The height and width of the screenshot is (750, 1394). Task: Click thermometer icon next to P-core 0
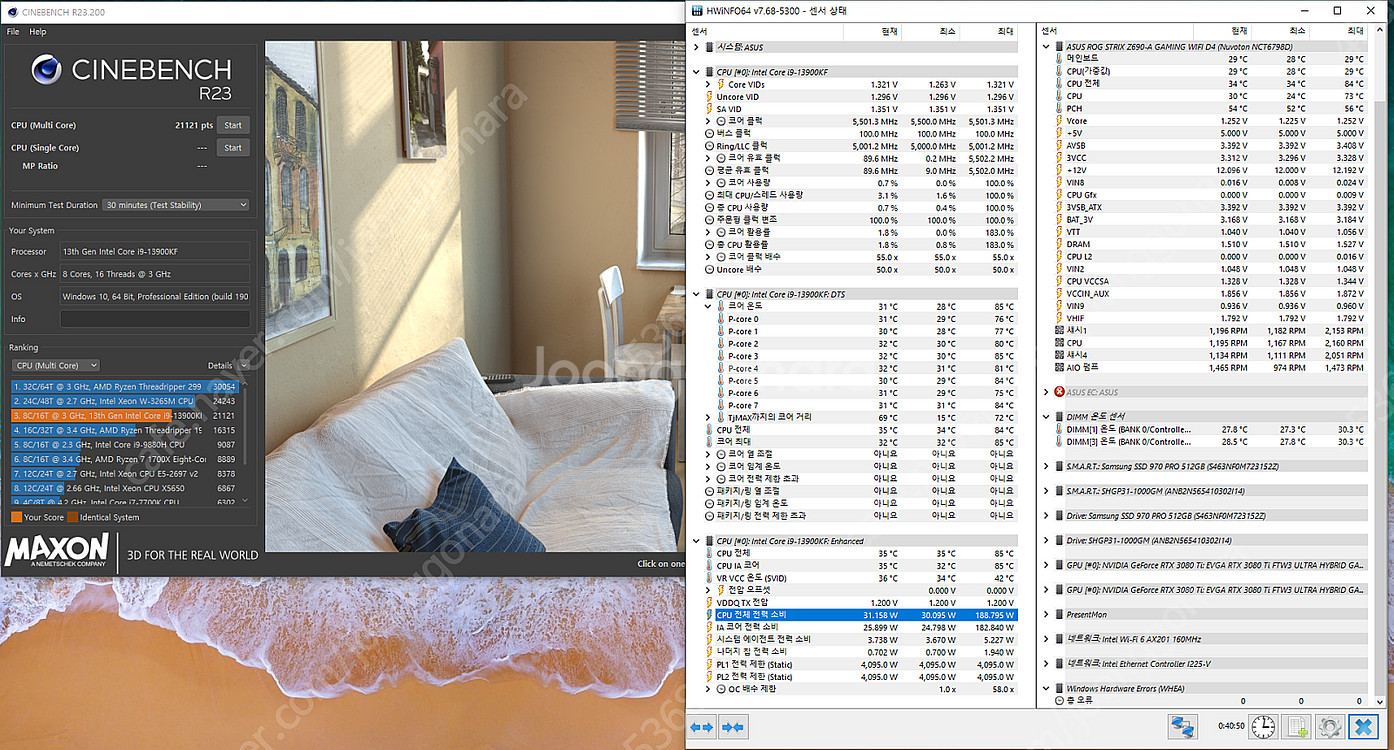pos(722,319)
